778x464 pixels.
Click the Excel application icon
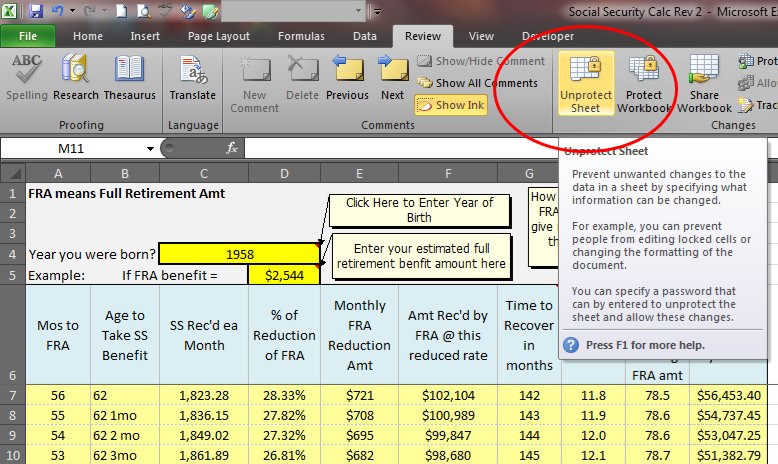10,11
